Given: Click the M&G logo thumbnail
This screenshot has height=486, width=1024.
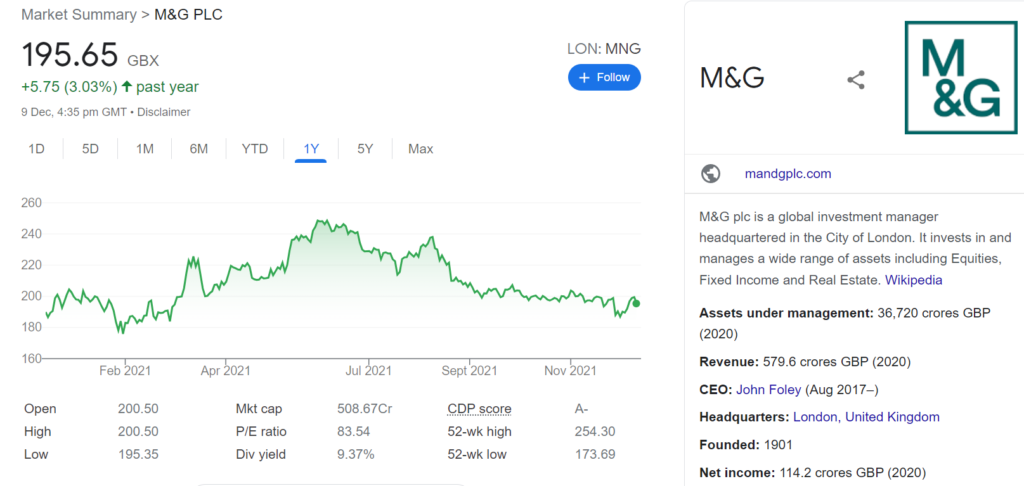Looking at the screenshot, I should click(x=961, y=77).
